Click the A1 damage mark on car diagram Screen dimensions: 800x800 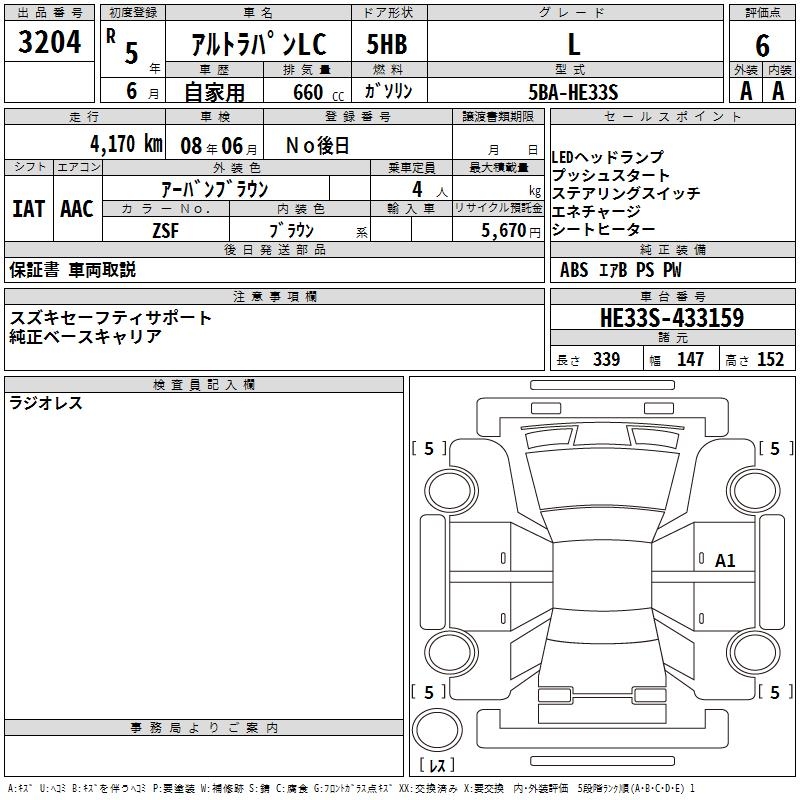(725, 561)
